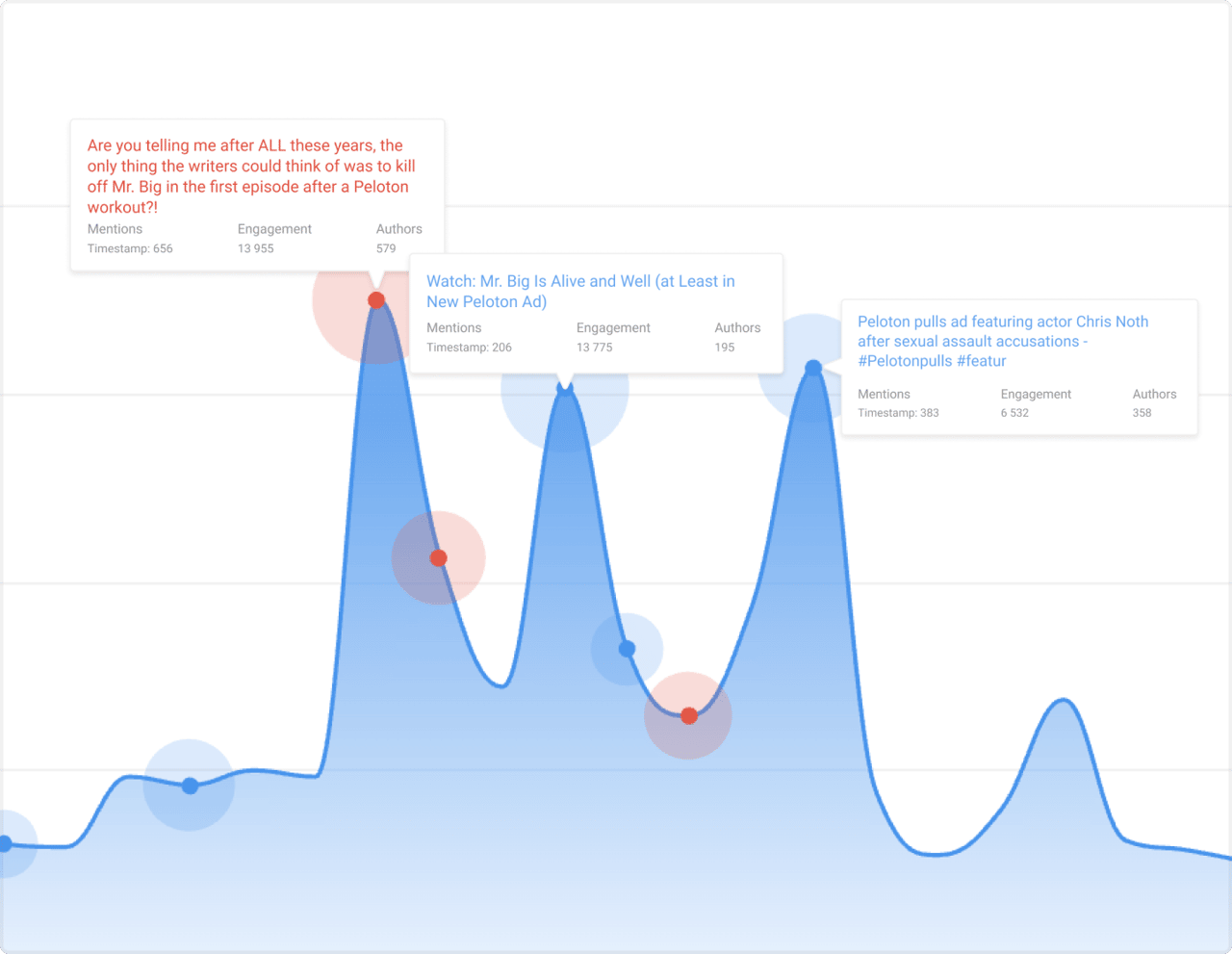Click the authors count 579
The image size is (1232, 954).
coord(386,248)
